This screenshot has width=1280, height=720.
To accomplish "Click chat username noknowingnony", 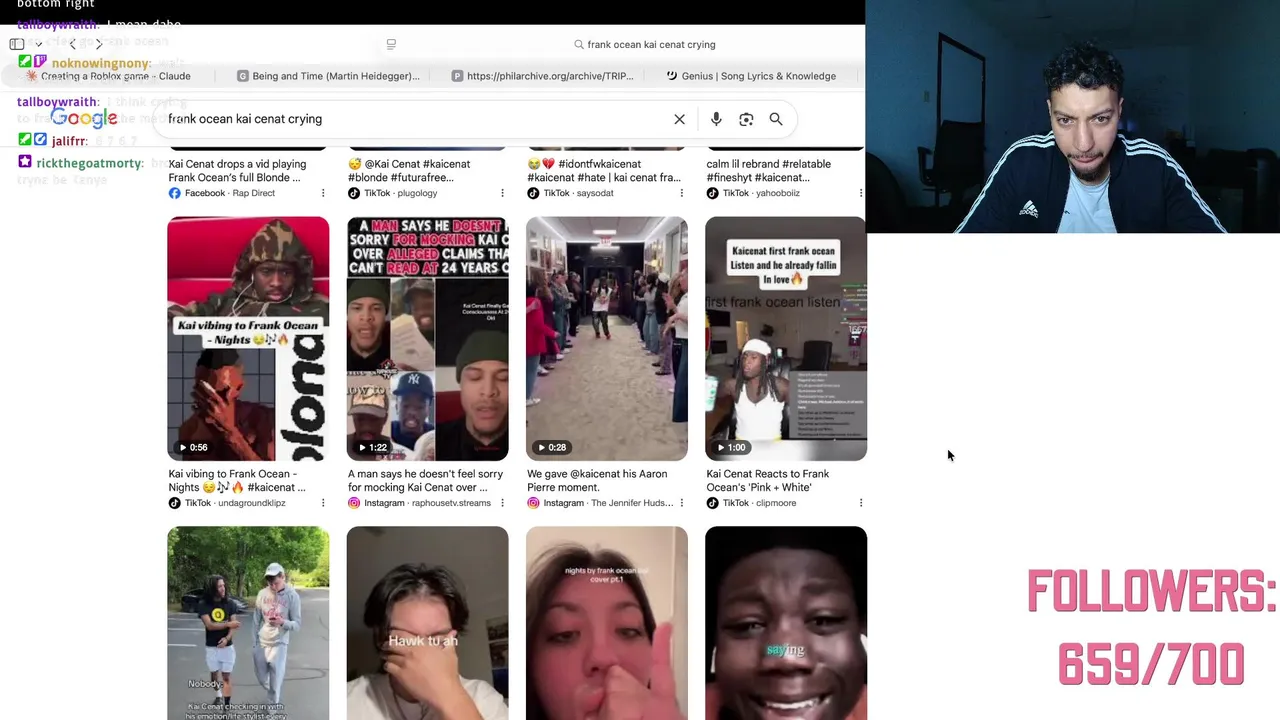I will pos(101,63).
